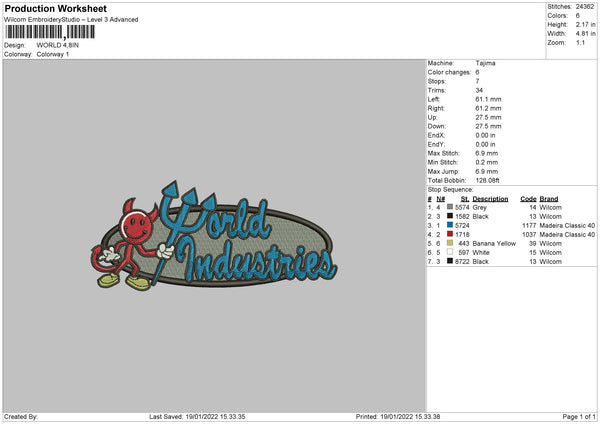The width and height of the screenshot is (600, 424).
Task: Click the thread code '1177'
Action: coord(529,225)
